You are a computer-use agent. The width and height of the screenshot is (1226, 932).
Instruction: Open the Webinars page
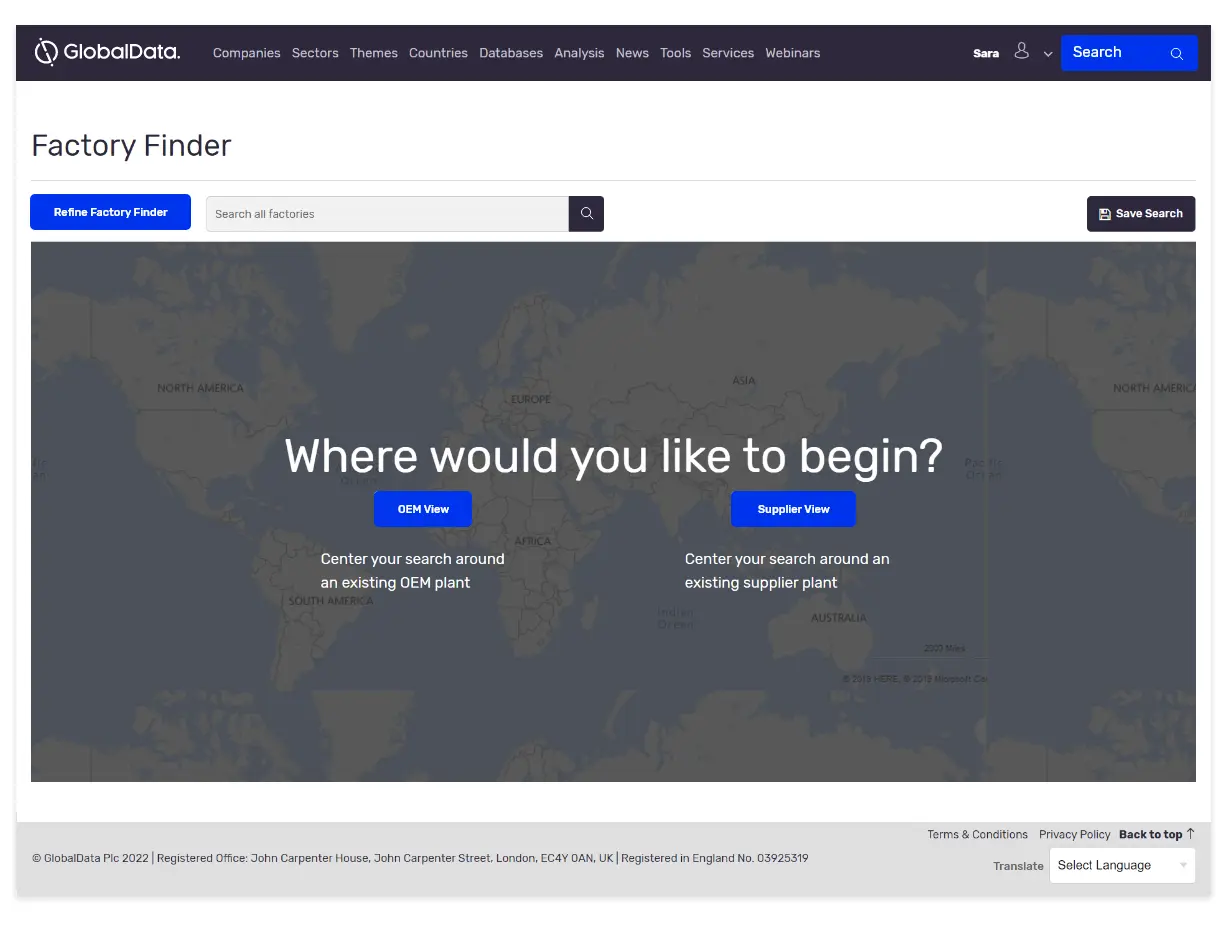792,53
